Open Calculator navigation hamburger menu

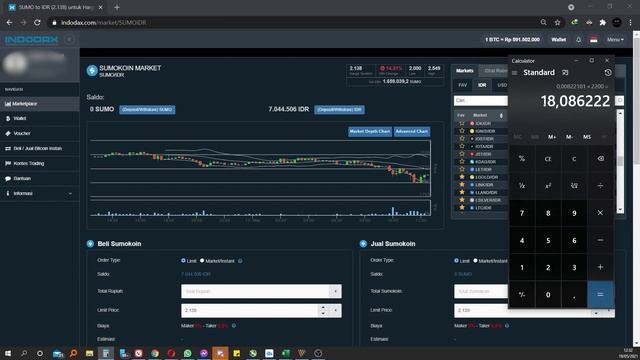pyautogui.click(x=515, y=73)
